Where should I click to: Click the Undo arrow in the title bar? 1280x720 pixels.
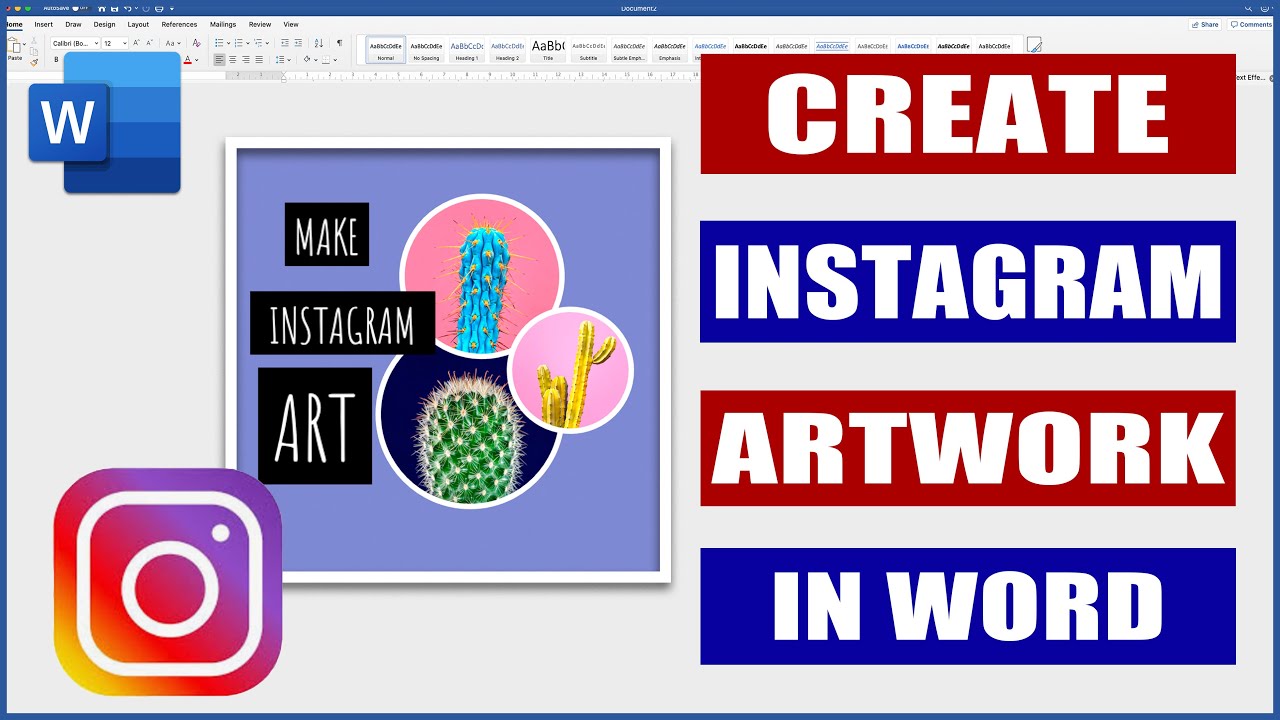pos(127,9)
